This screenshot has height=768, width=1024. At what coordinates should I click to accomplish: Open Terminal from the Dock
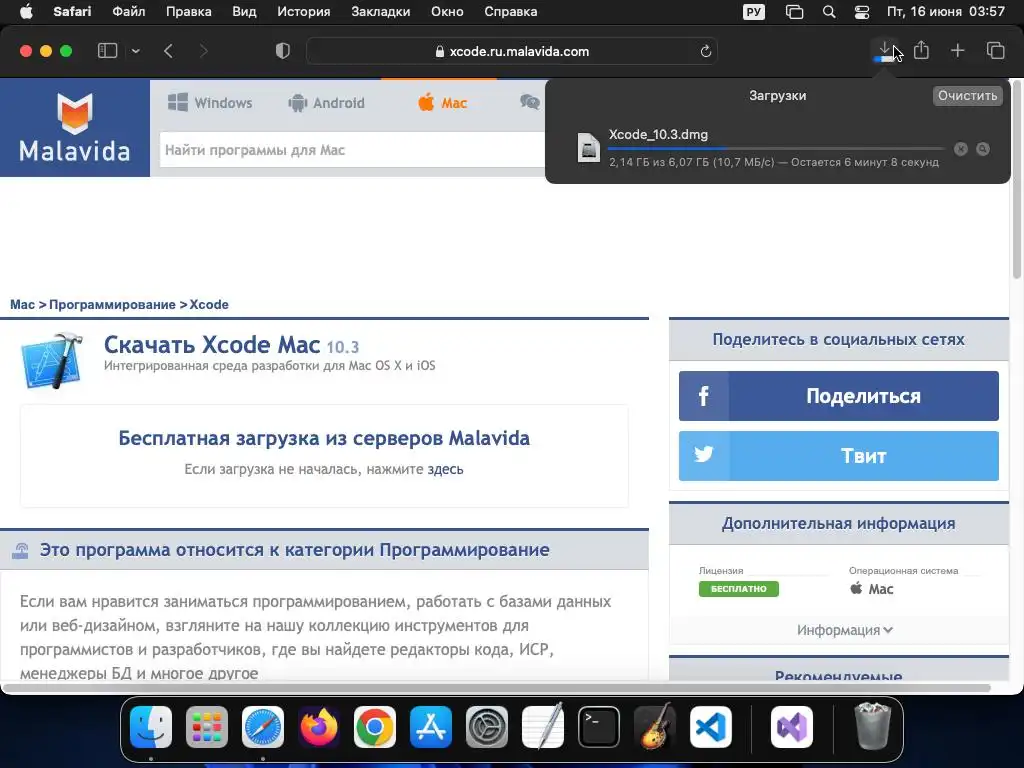(599, 727)
